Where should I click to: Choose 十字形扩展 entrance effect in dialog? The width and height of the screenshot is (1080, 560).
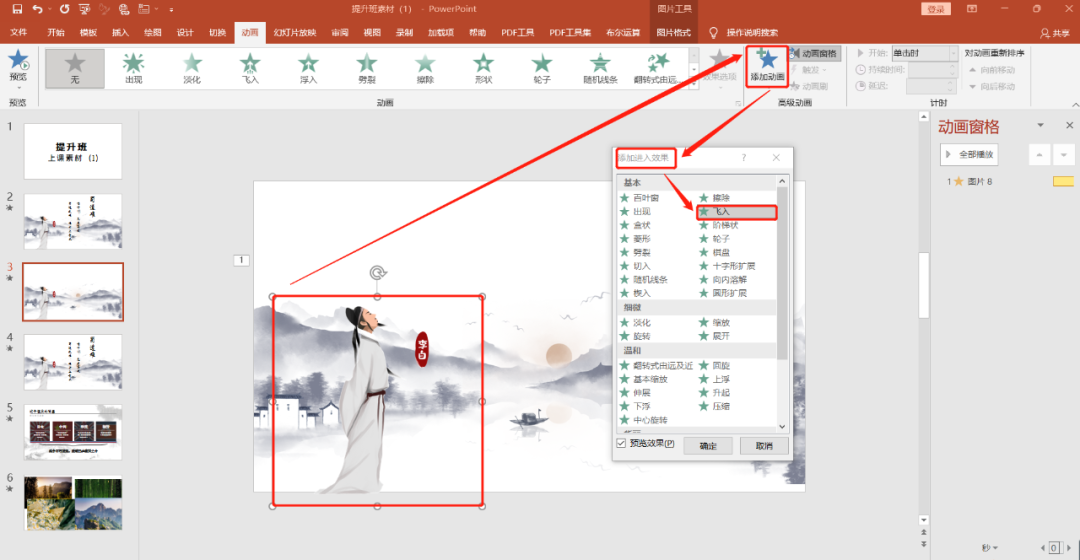point(727,266)
